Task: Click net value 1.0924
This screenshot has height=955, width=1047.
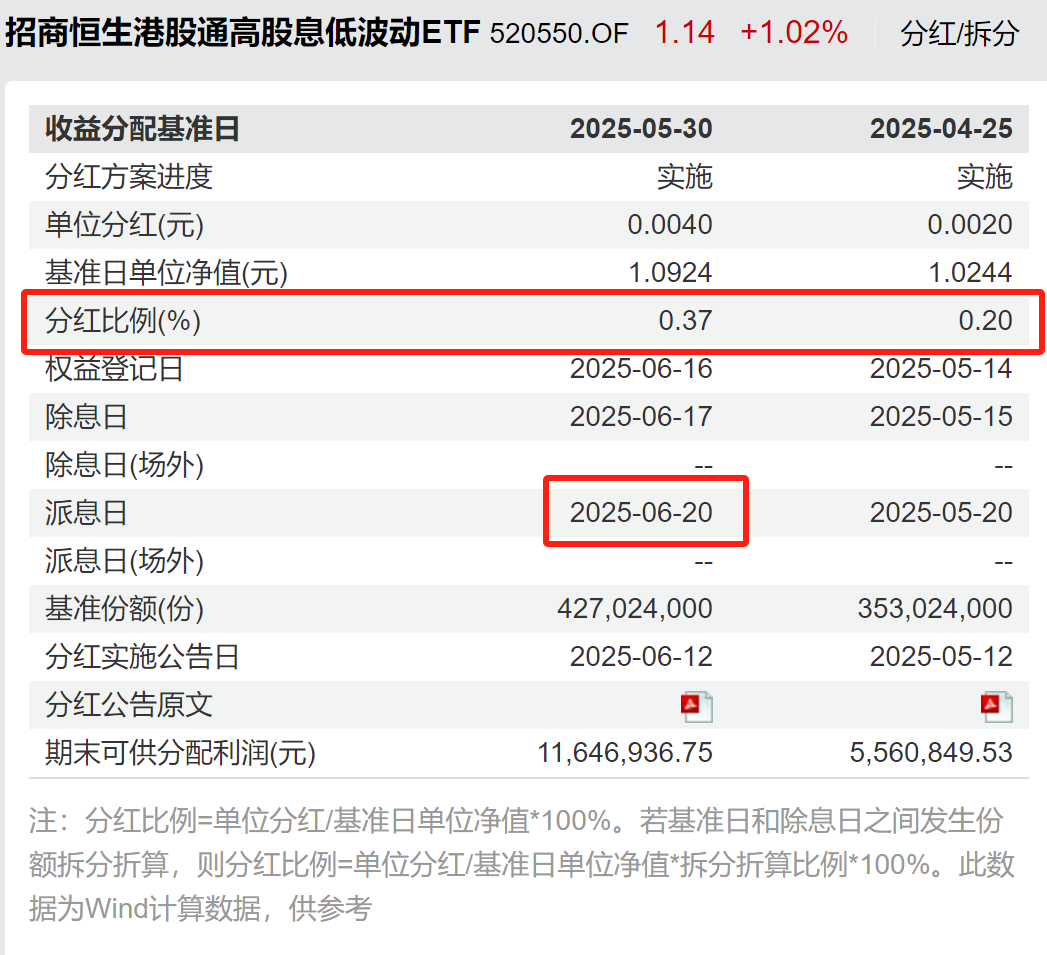Action: (670, 273)
